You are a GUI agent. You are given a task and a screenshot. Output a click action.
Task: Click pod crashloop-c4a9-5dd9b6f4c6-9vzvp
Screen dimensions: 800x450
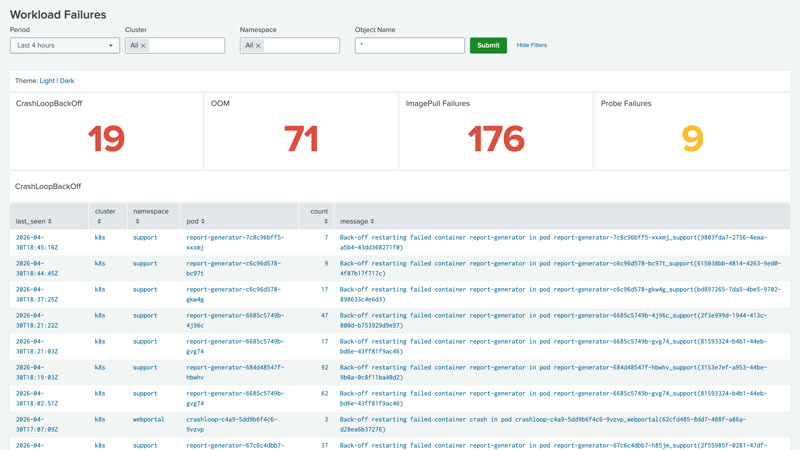232,424
